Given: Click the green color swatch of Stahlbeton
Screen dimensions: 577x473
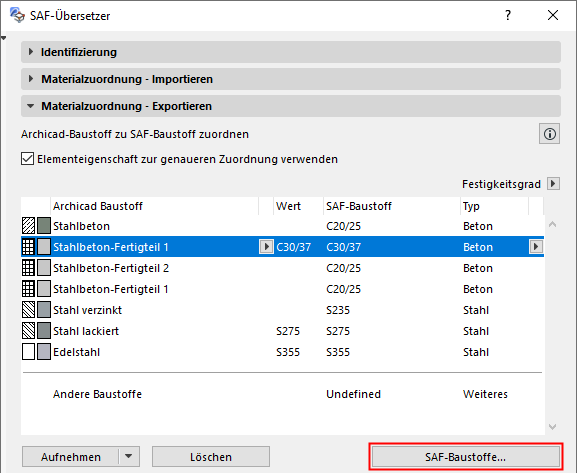Looking at the screenshot, I should pos(44,226).
